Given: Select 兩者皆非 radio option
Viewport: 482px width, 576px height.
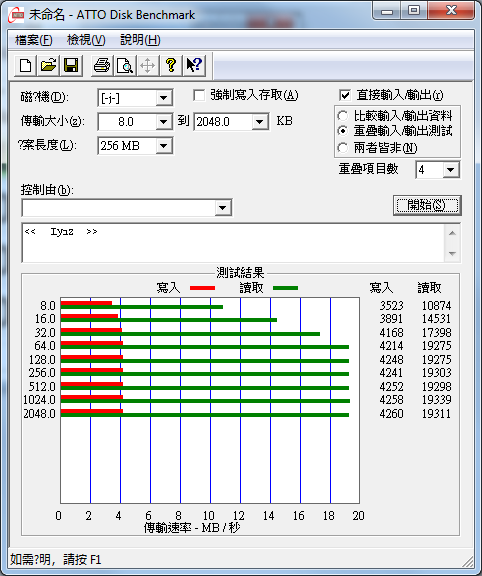Looking at the screenshot, I should pos(342,148).
